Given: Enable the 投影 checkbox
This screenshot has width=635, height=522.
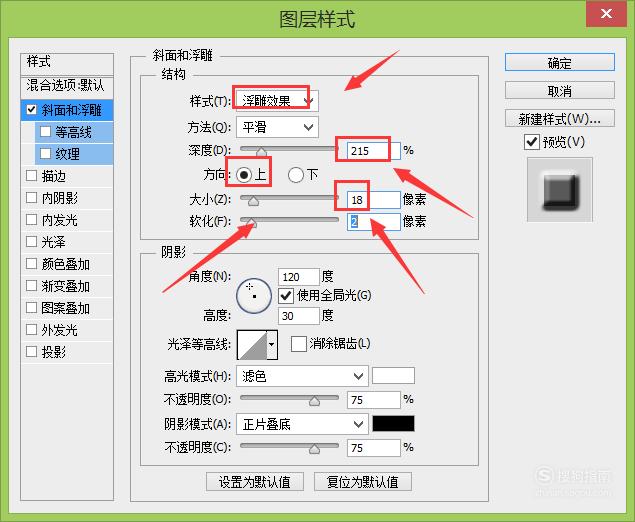Looking at the screenshot, I should pos(32,351).
